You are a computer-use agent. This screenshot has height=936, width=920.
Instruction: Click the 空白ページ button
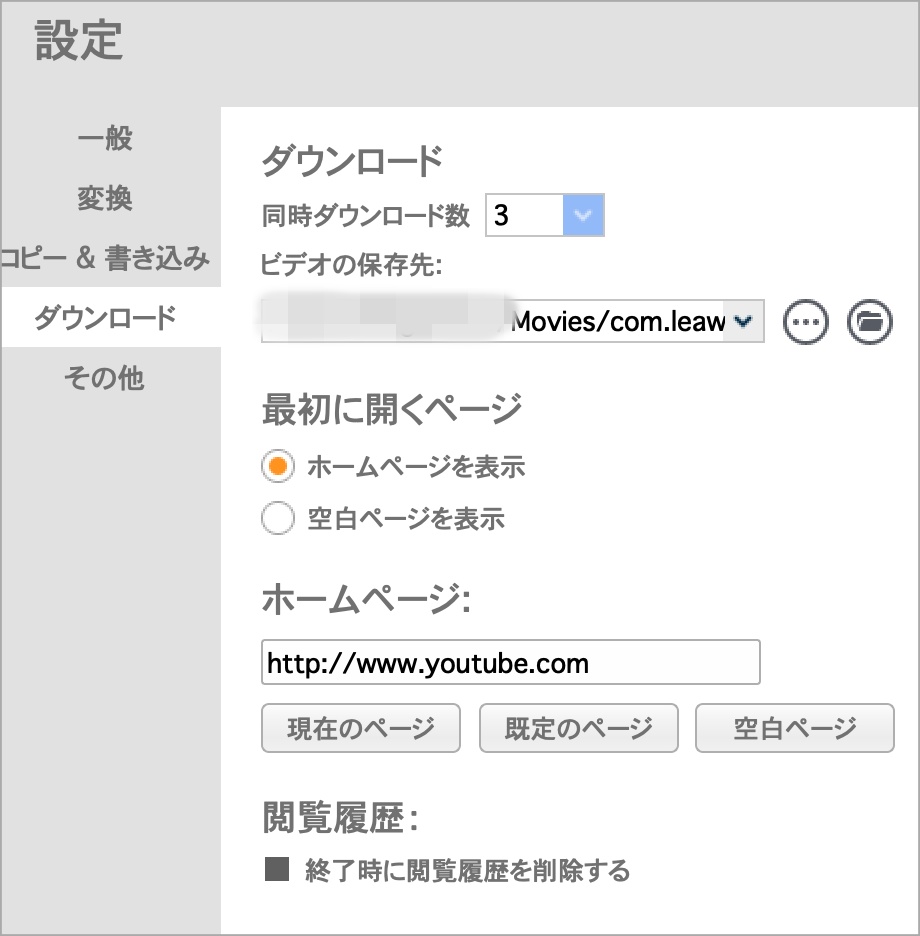[x=795, y=728]
